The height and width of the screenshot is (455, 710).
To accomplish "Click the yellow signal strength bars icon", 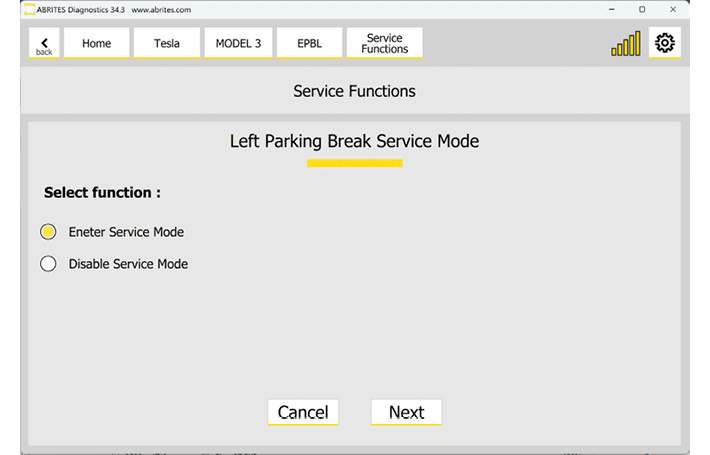I will tap(626, 44).
